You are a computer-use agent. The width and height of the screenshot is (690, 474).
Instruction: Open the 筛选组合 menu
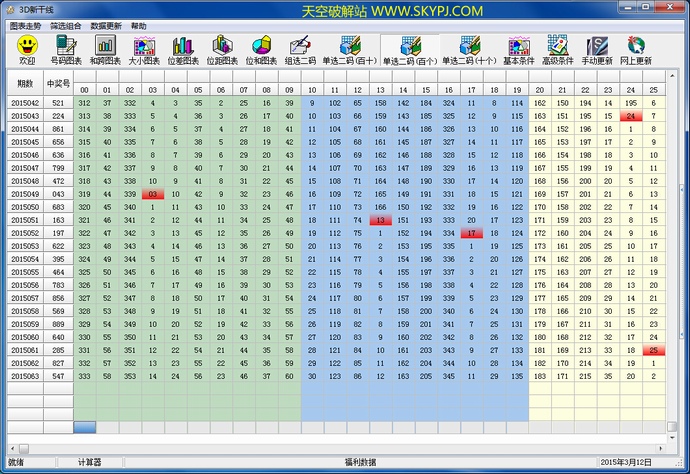[x=65, y=25]
